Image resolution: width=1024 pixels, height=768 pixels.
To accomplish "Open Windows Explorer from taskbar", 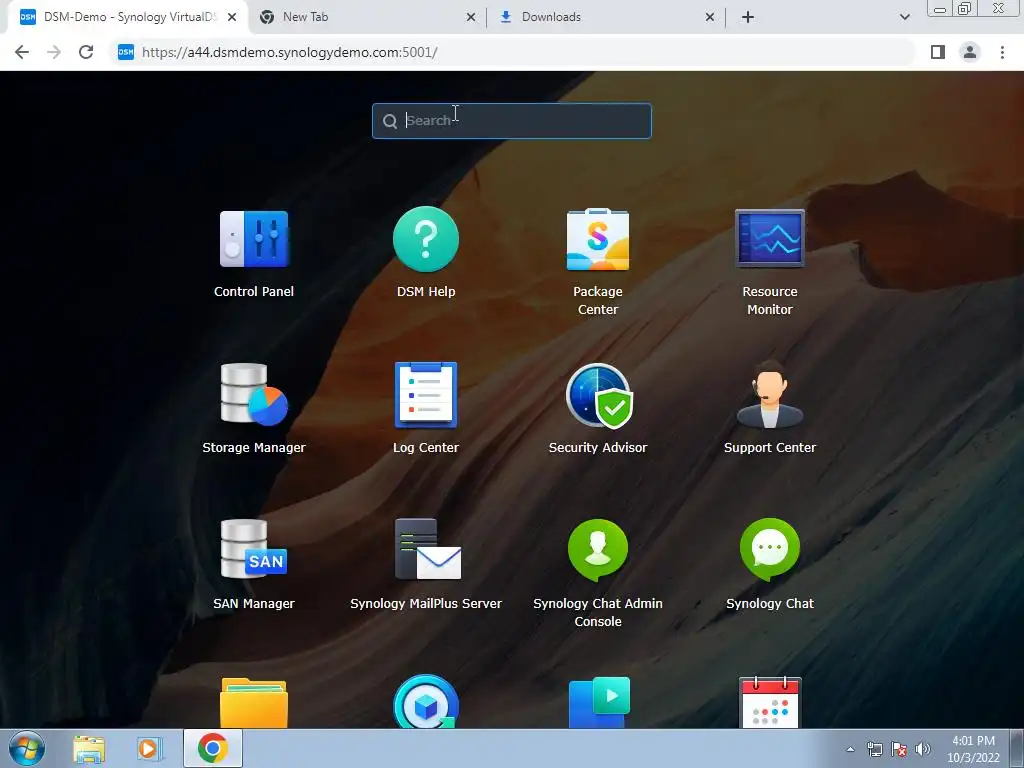I will (89, 749).
